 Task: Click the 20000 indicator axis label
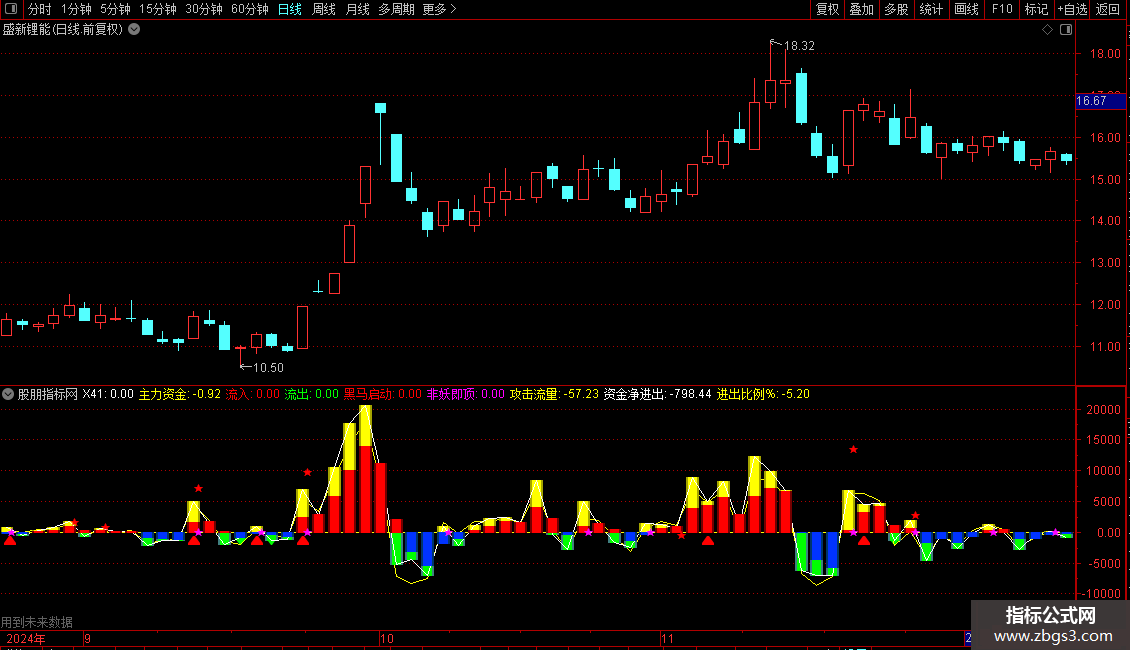tap(1103, 409)
